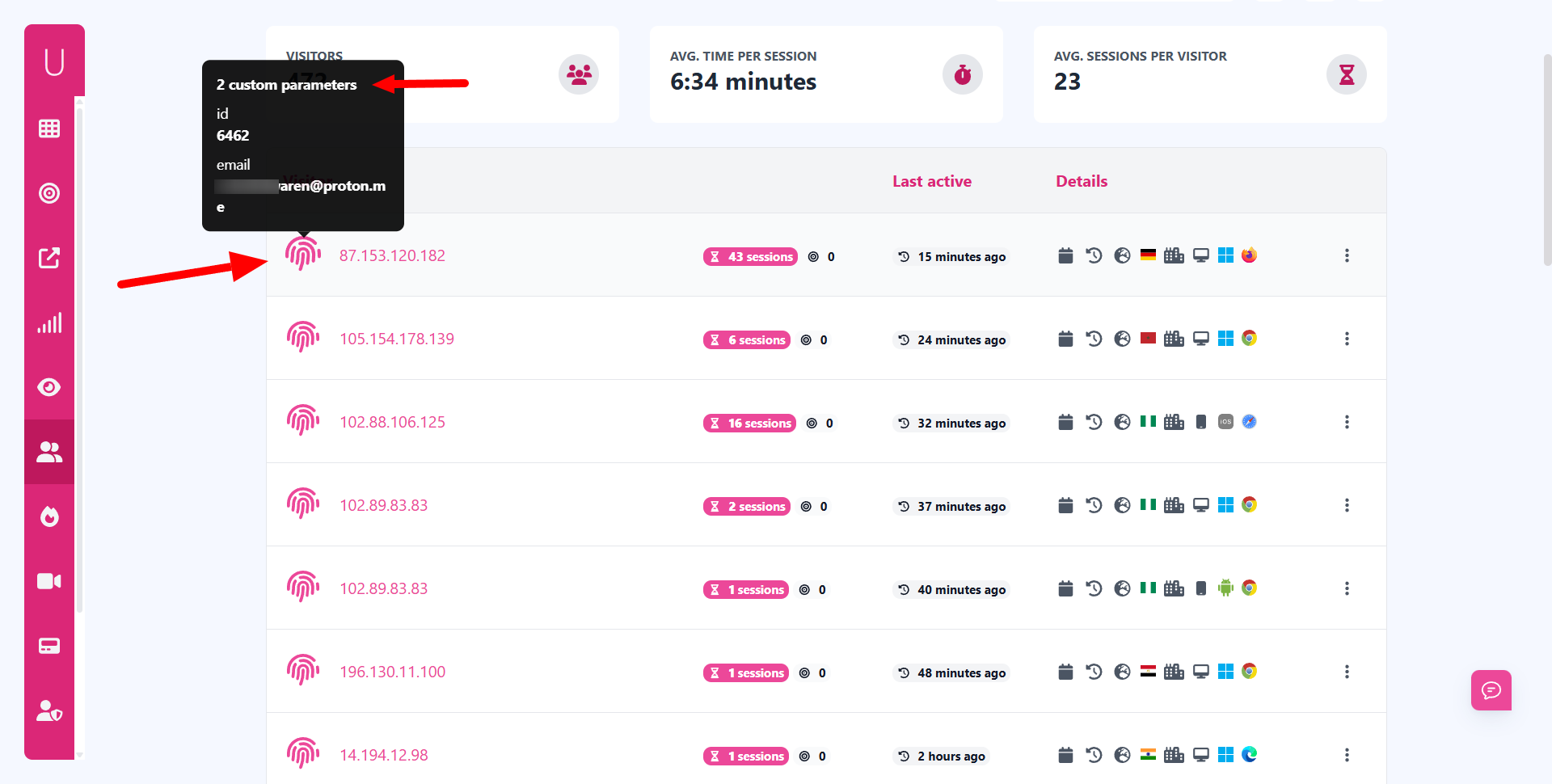Open the session recordings video icon
Viewport: 1552px width, 784px height.
(49, 581)
